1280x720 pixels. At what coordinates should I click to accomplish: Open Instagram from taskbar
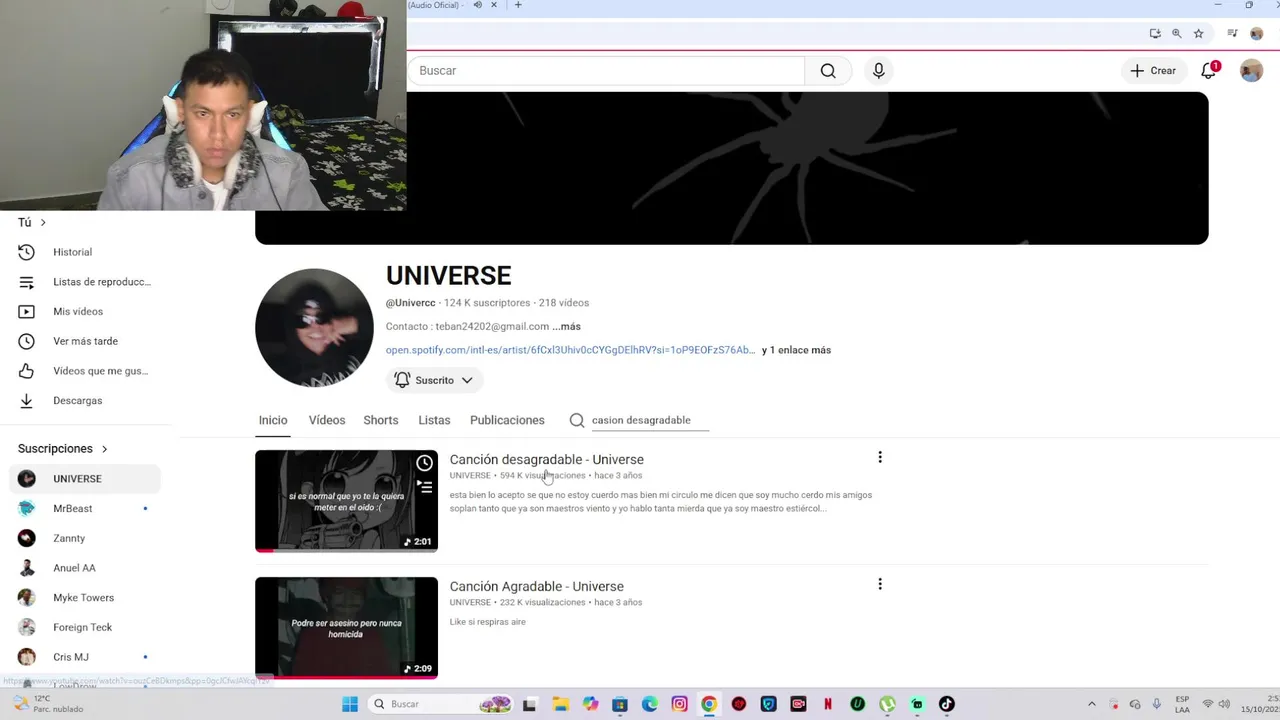680,704
